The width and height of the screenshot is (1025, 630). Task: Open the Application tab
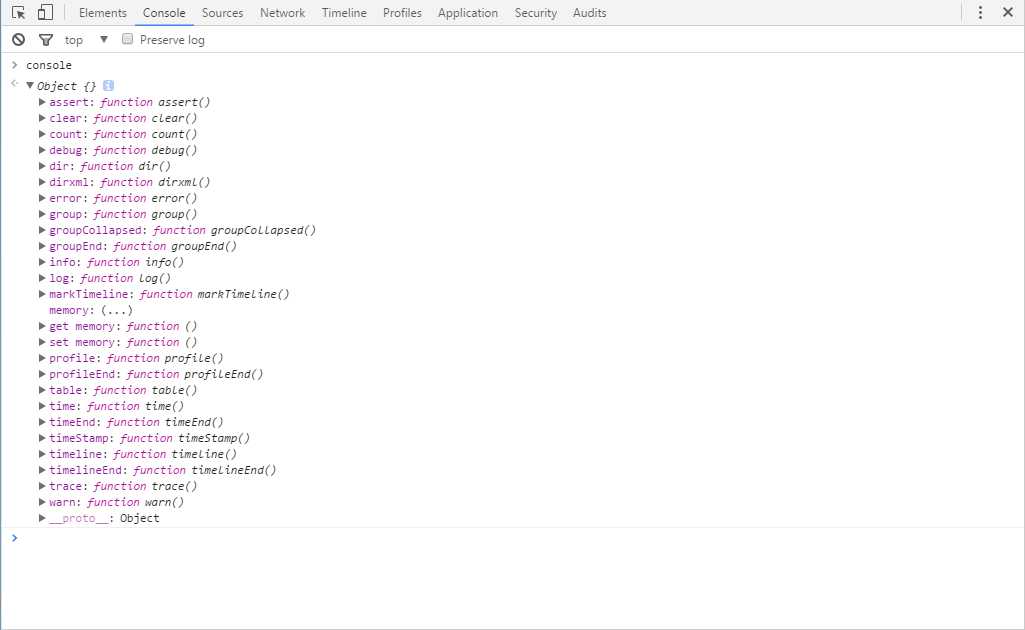coord(467,12)
